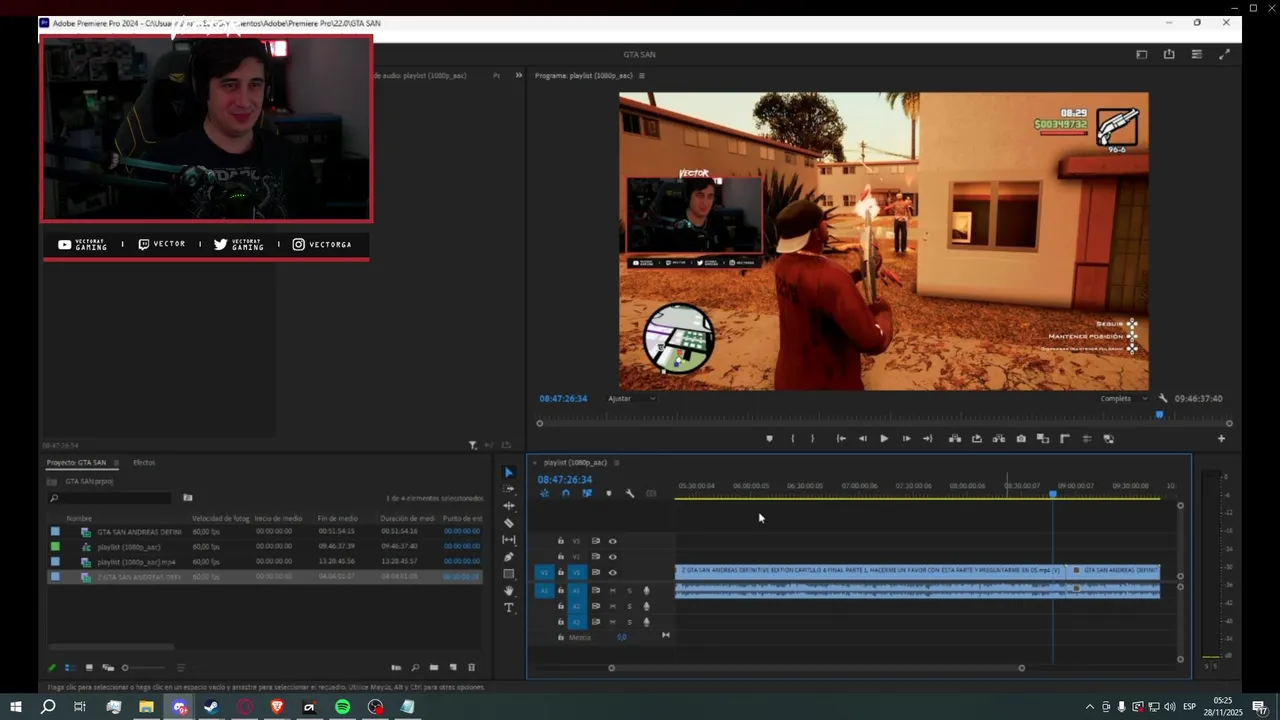1280x720 pixels.
Task: Toggle the project writable pencil icon
Action: (x=52, y=668)
